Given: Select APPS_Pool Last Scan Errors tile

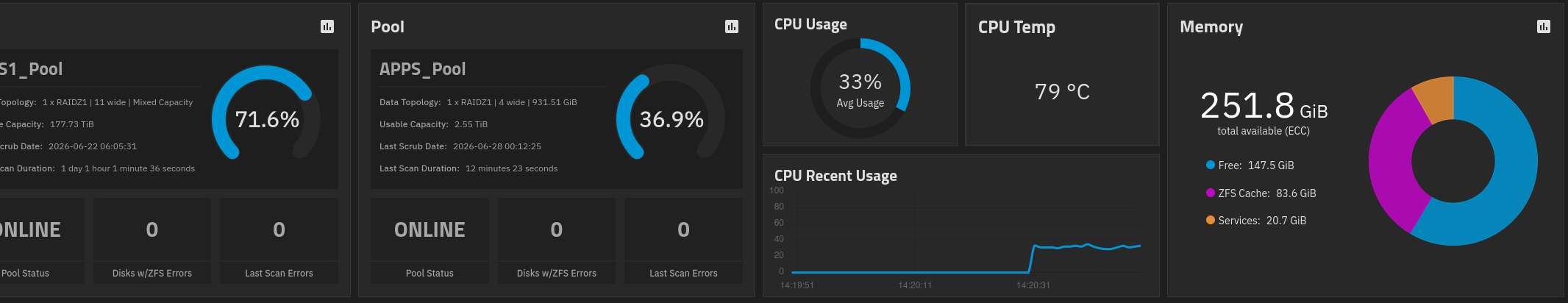Looking at the screenshot, I should tap(683, 240).
